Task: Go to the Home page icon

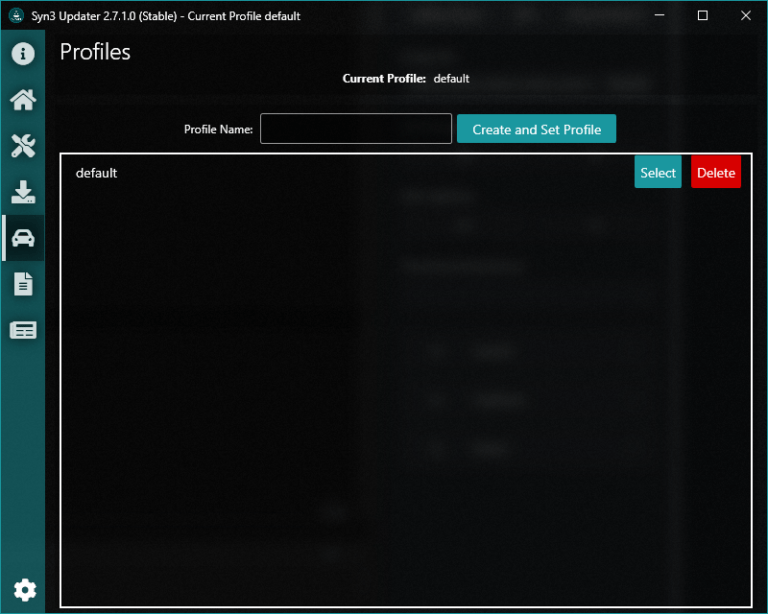Action: [23, 100]
